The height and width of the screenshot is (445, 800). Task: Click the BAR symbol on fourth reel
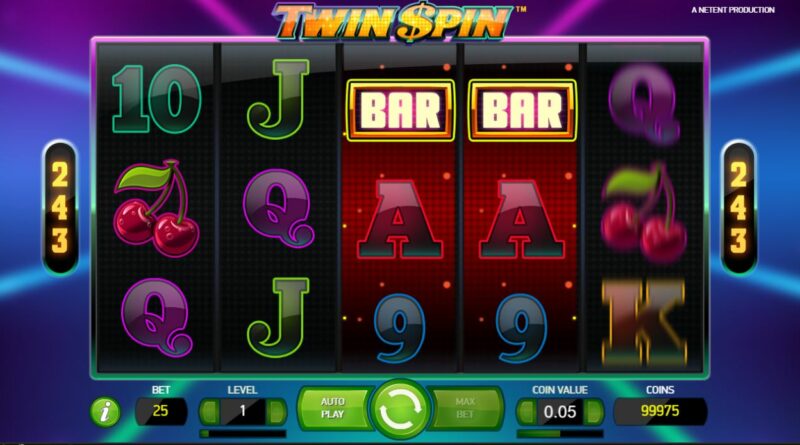pos(522,110)
